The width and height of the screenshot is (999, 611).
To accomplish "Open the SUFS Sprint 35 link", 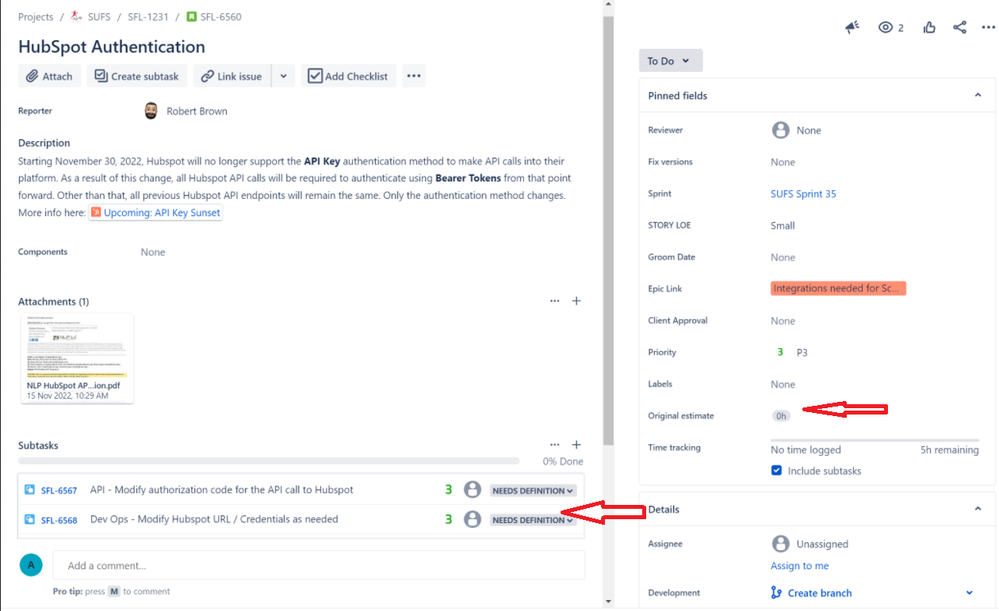I will (x=803, y=194).
